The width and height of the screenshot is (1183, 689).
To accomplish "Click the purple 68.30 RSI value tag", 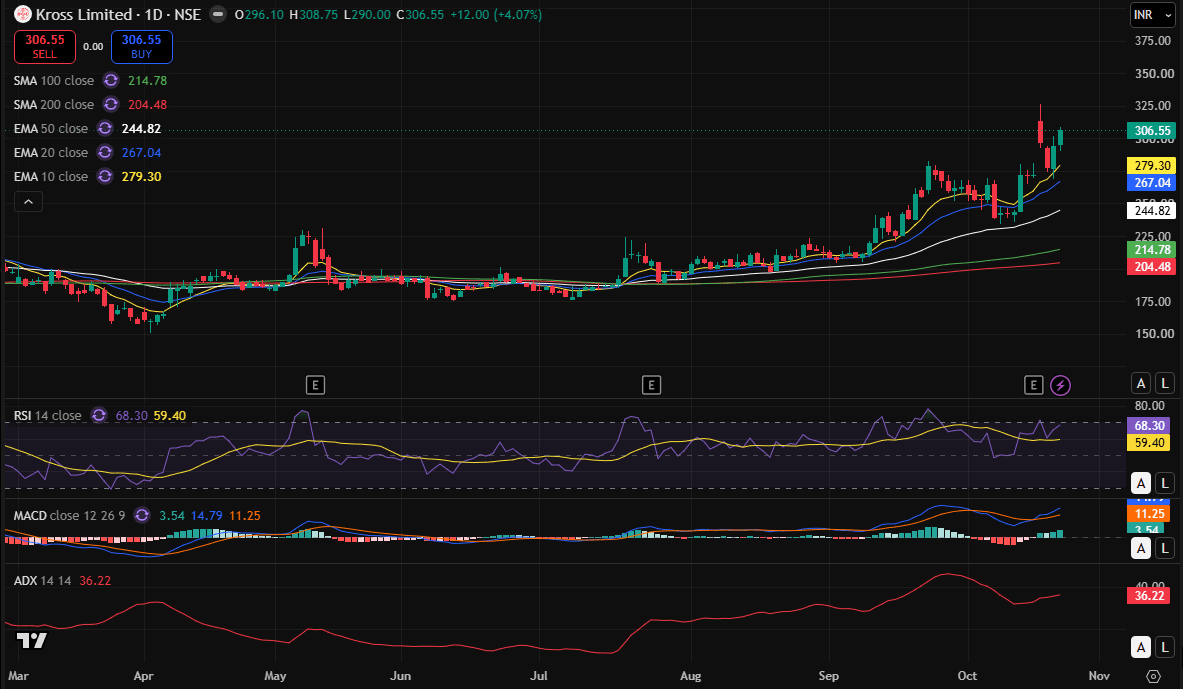I will [x=1148, y=426].
